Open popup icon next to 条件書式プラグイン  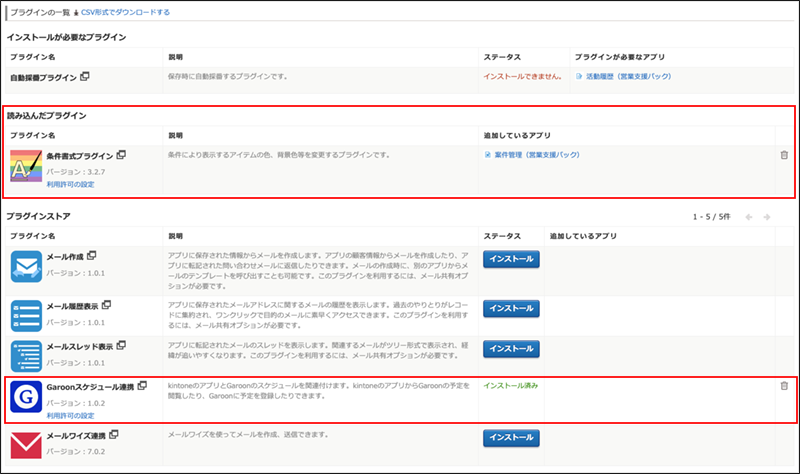[121, 155]
